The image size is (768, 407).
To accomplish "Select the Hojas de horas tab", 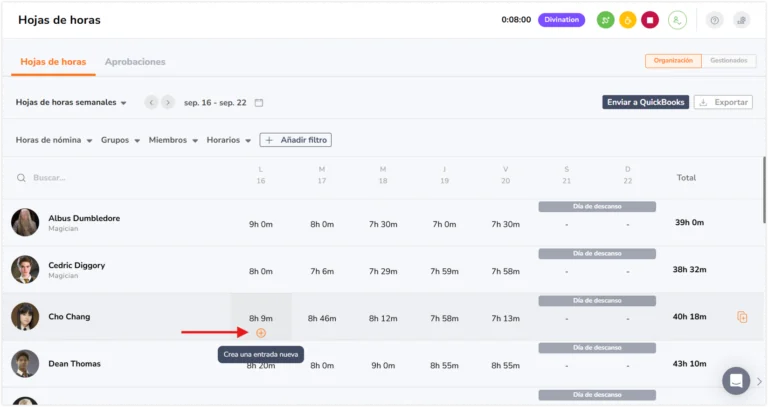I will click(x=53, y=62).
